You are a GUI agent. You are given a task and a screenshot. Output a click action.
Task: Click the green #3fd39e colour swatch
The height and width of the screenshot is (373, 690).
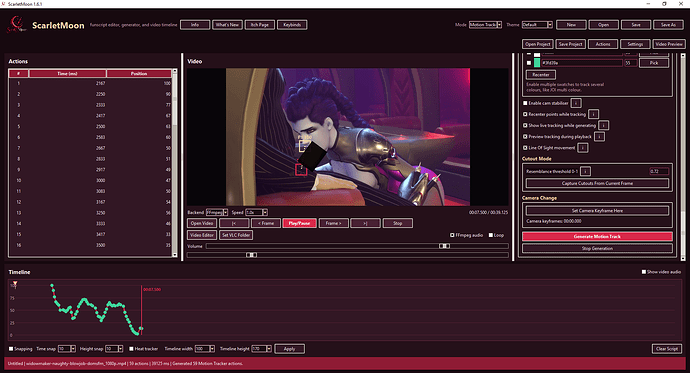pyautogui.click(x=537, y=63)
